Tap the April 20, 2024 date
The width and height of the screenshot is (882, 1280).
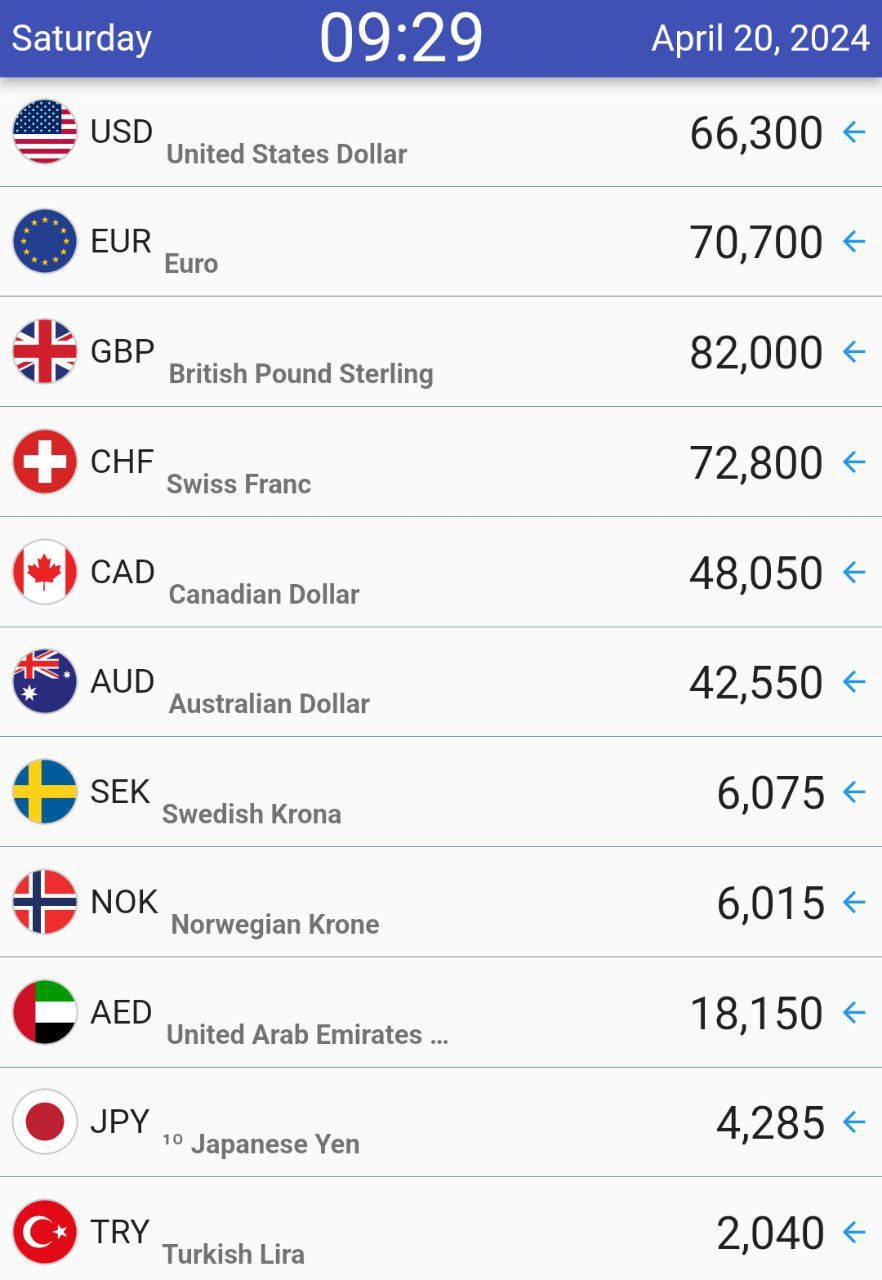click(761, 38)
